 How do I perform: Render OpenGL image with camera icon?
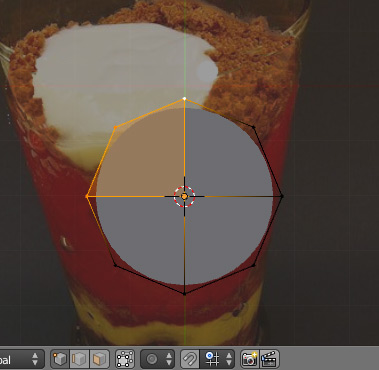(250, 359)
